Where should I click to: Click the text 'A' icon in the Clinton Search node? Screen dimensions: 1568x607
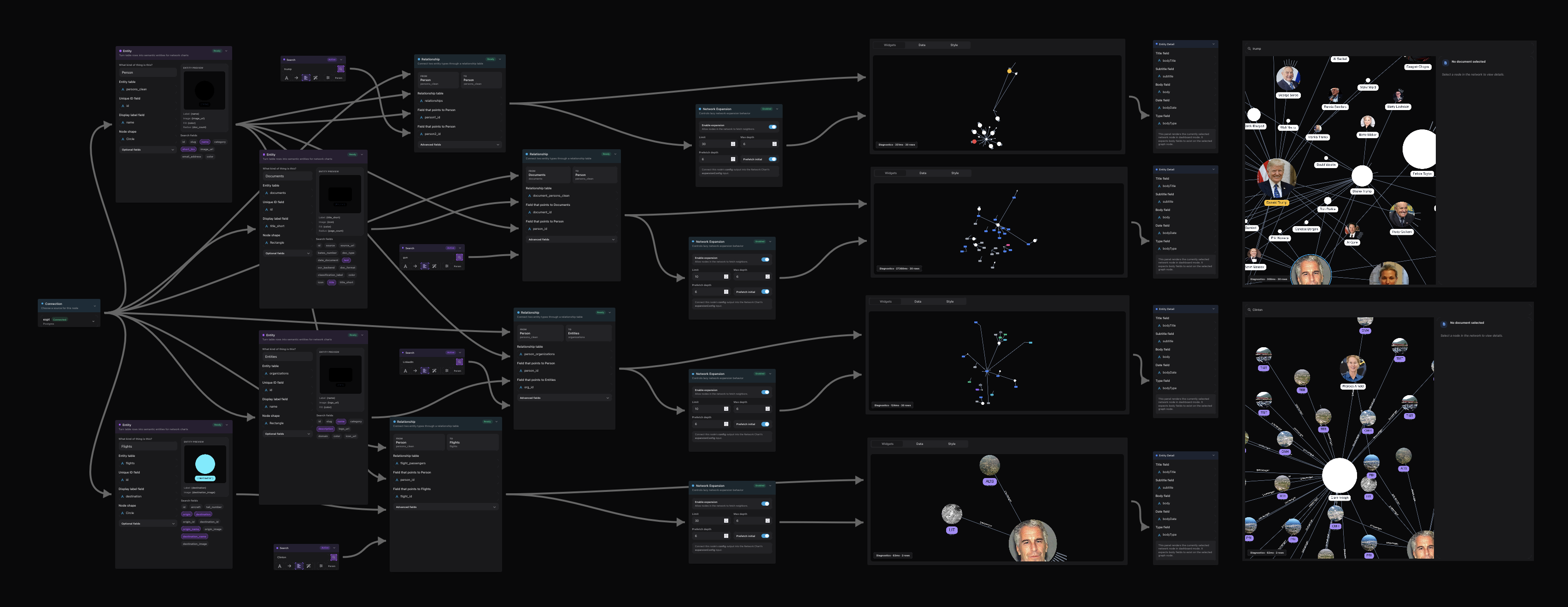click(280, 566)
